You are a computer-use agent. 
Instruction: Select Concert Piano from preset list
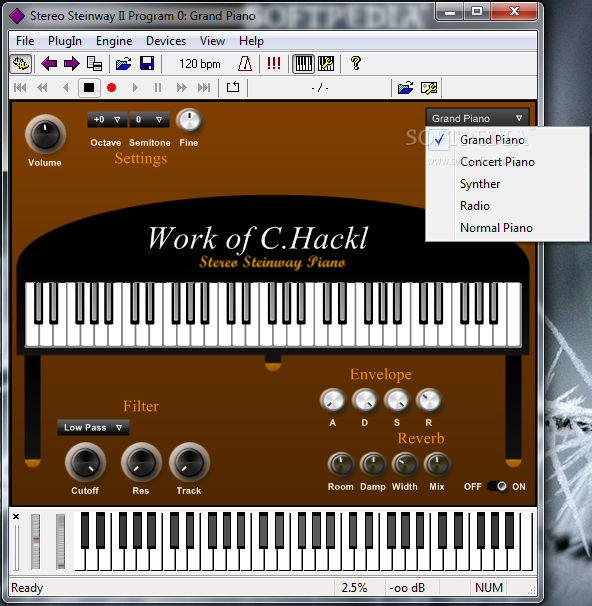point(507,162)
